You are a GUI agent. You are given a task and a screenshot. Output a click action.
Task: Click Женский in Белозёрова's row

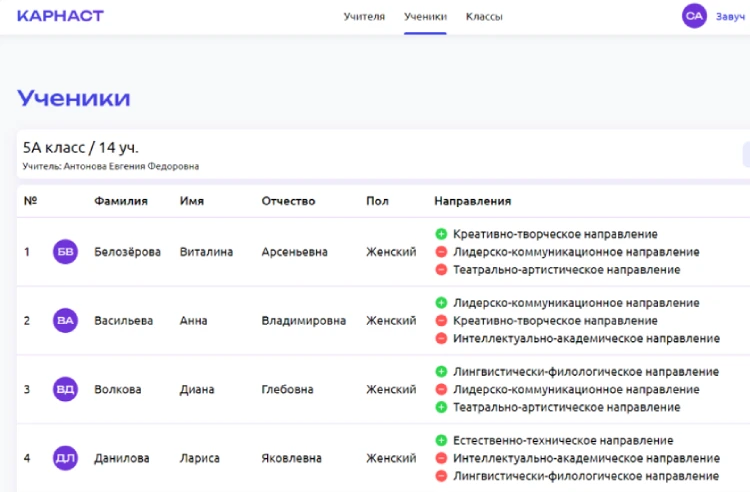(391, 251)
